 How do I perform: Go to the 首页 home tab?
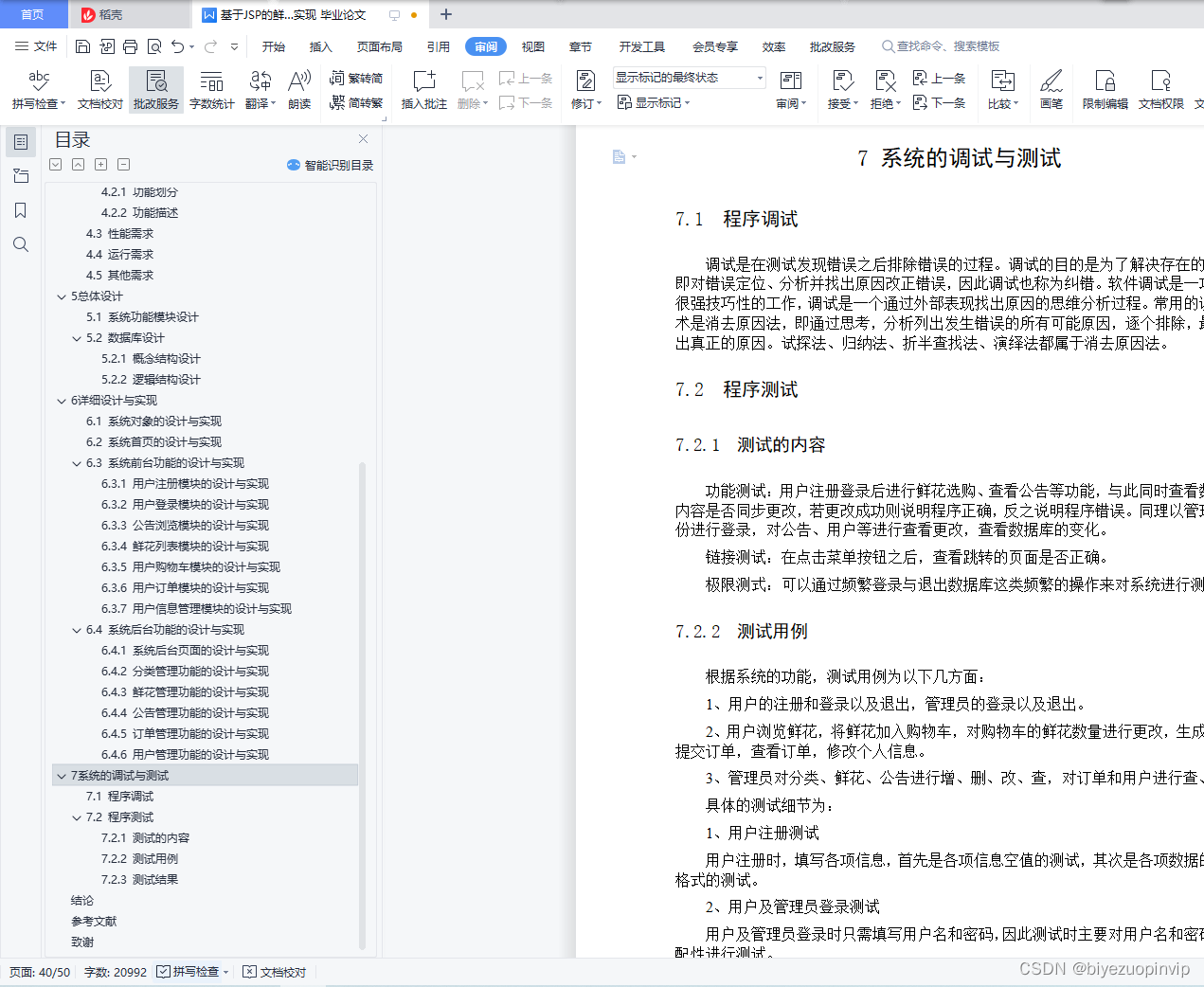point(32,14)
